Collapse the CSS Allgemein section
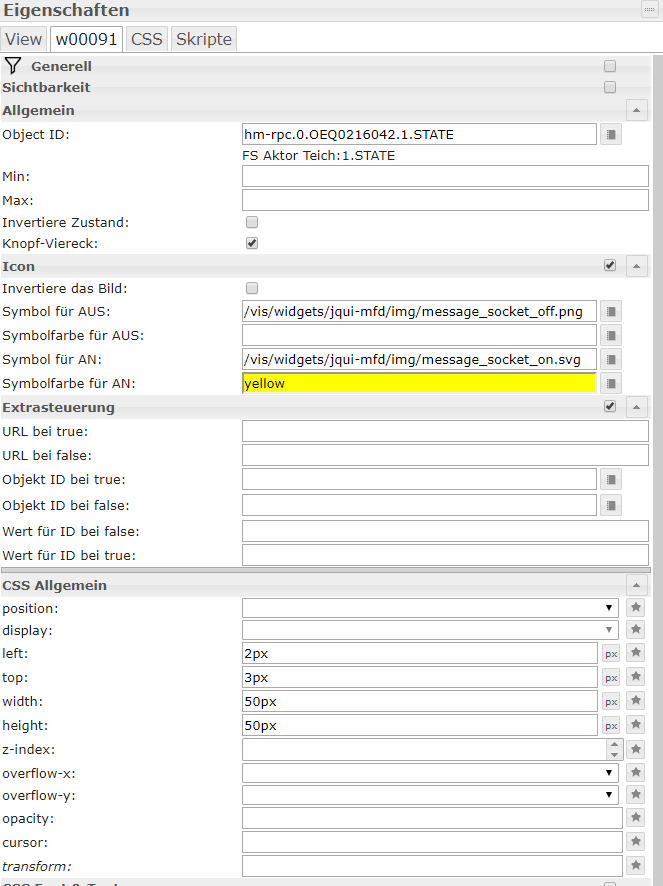Viewport: 663px width, 886px height. [636, 585]
